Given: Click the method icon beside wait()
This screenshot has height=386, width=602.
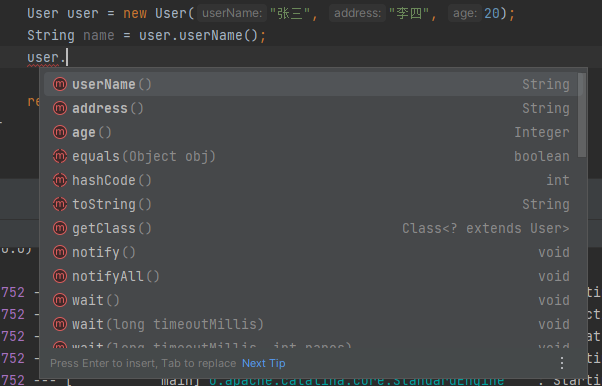Looking at the screenshot, I should [60, 300].
